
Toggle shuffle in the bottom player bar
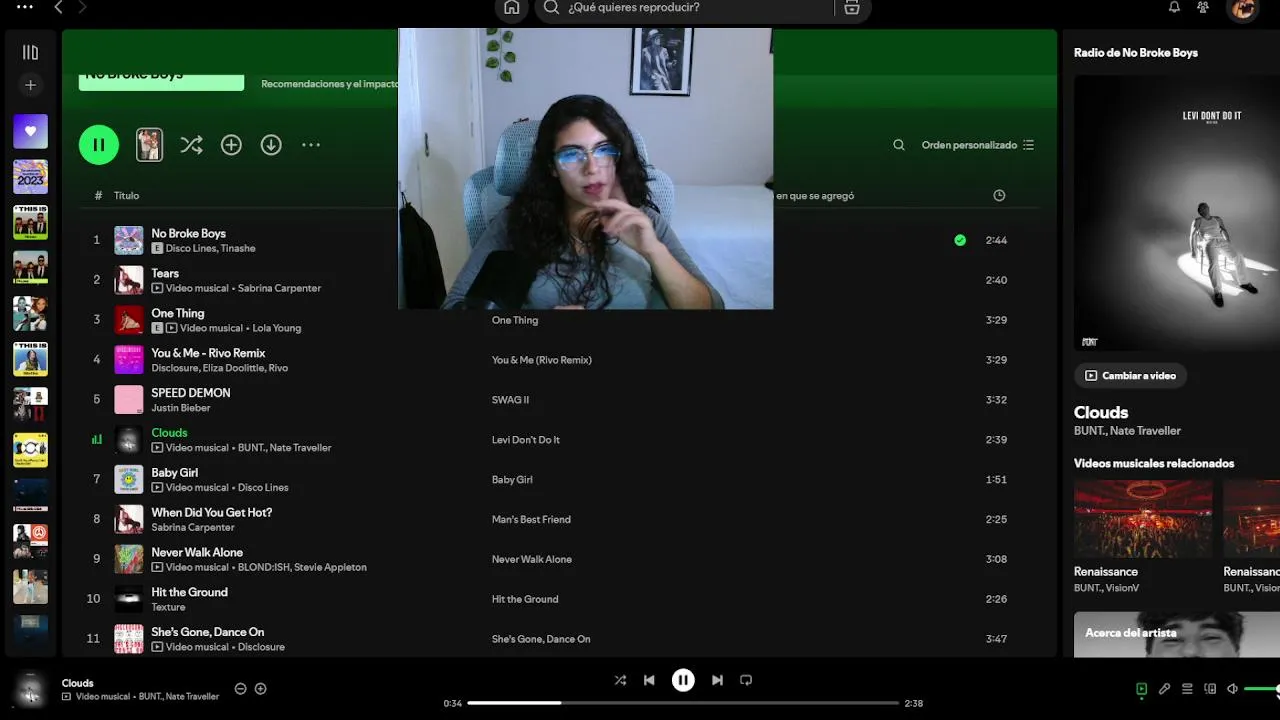tap(620, 680)
